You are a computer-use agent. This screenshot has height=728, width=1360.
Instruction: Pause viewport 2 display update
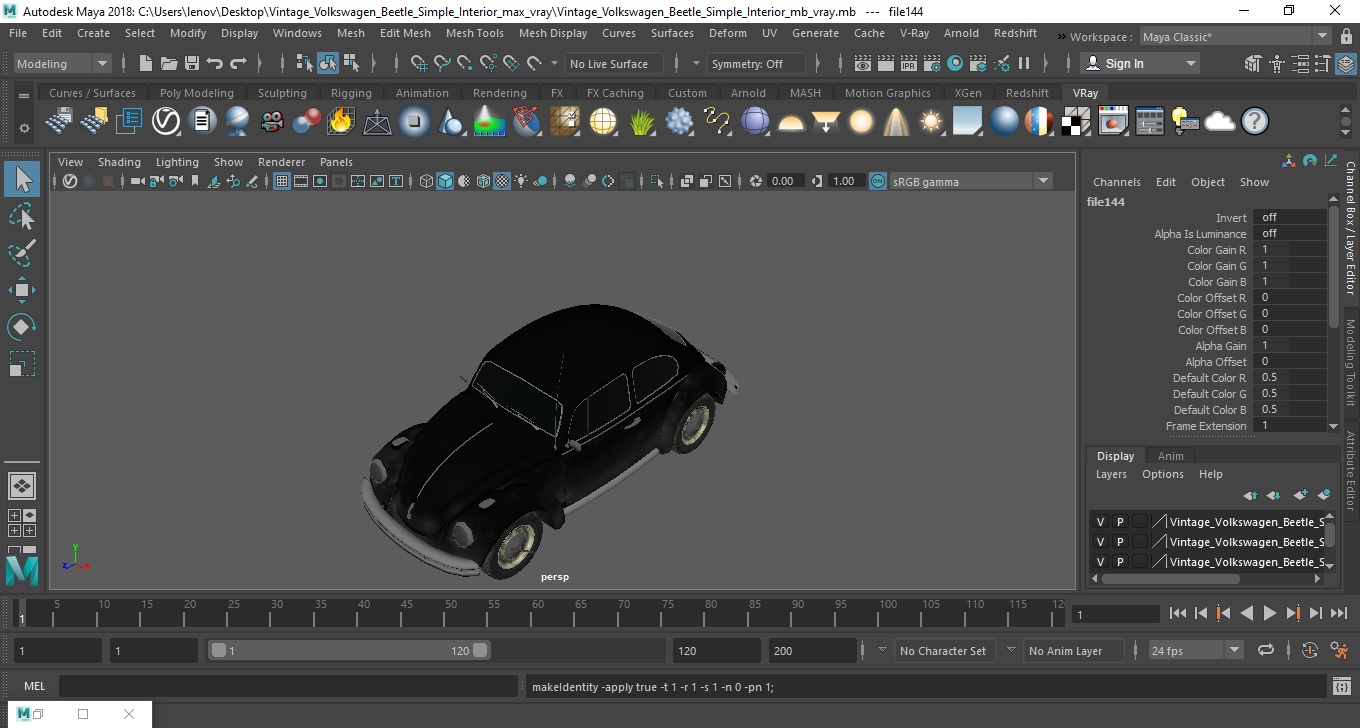[x=1024, y=63]
